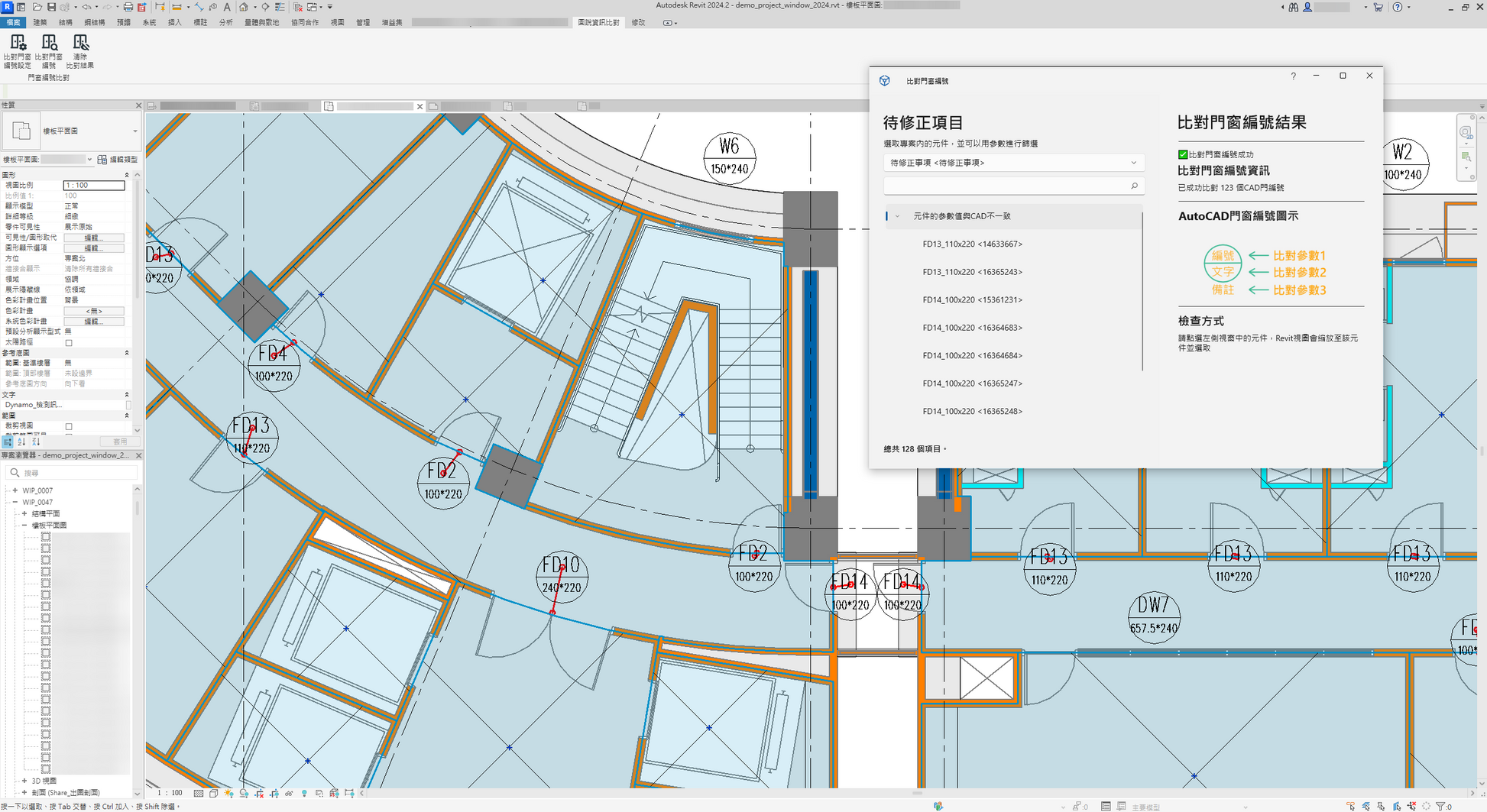The height and width of the screenshot is (812, 1487).
Task: Expand the WIP_0007 tree node
Action: tap(15, 490)
